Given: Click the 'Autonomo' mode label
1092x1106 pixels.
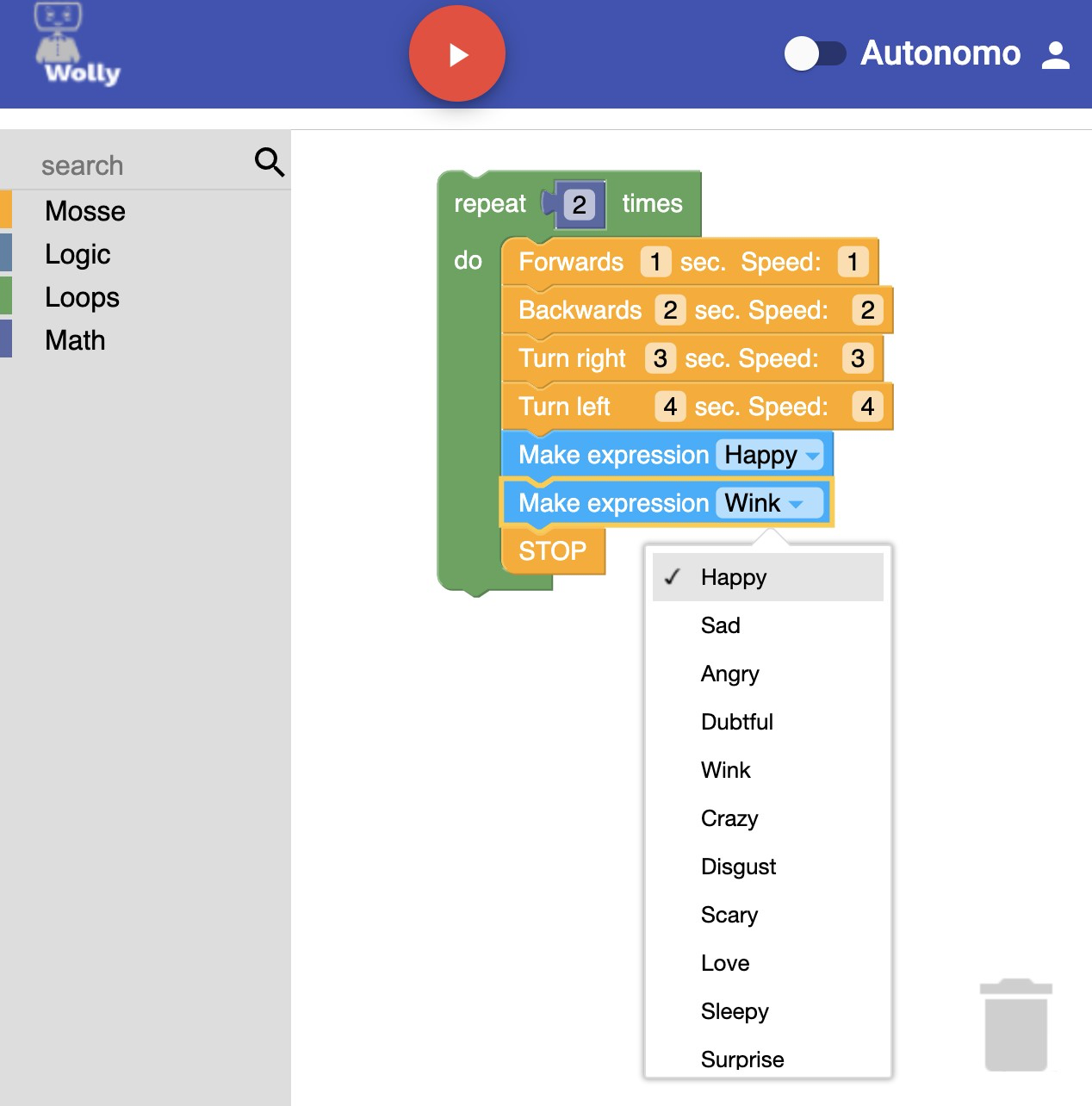Looking at the screenshot, I should click(x=940, y=54).
